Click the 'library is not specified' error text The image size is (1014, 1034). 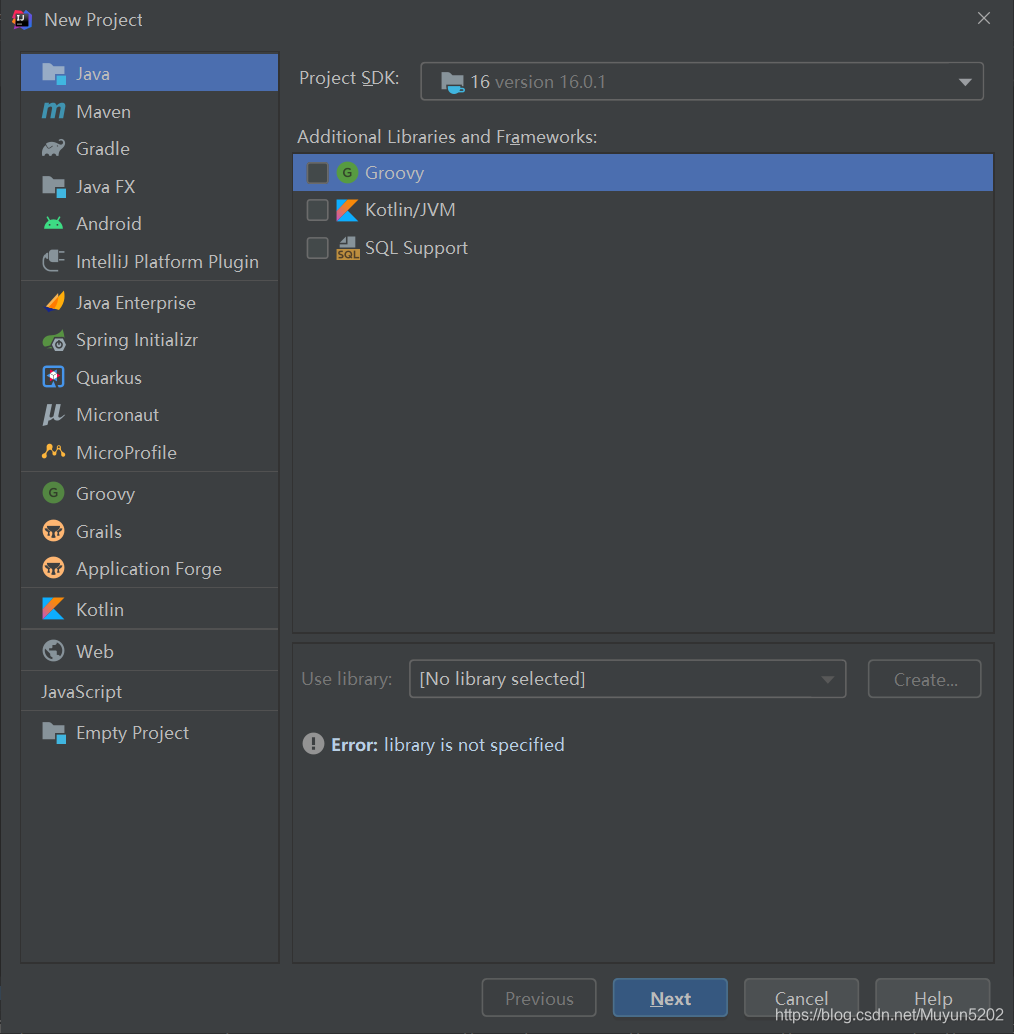coord(474,745)
